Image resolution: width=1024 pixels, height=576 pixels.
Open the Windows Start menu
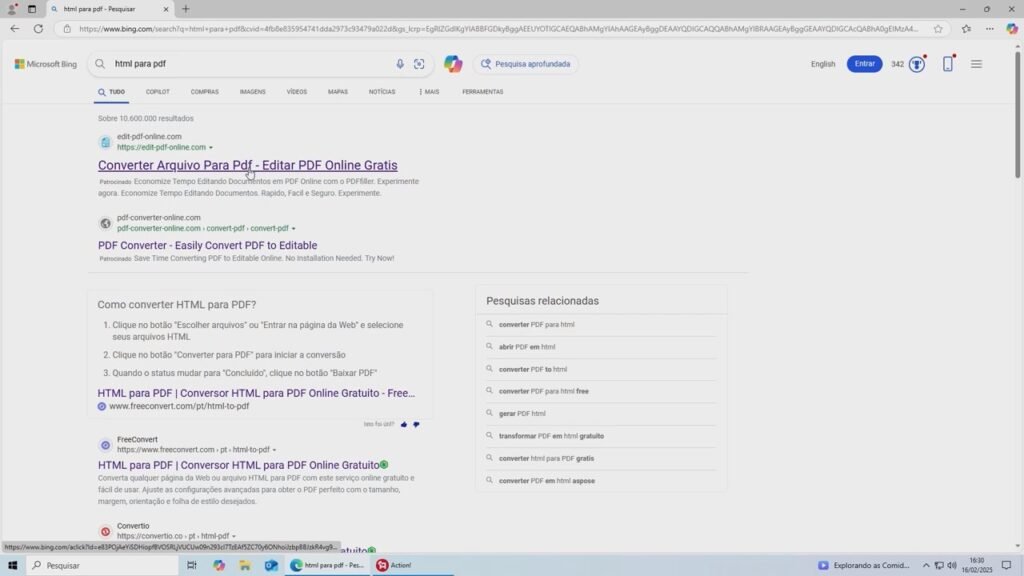11,565
